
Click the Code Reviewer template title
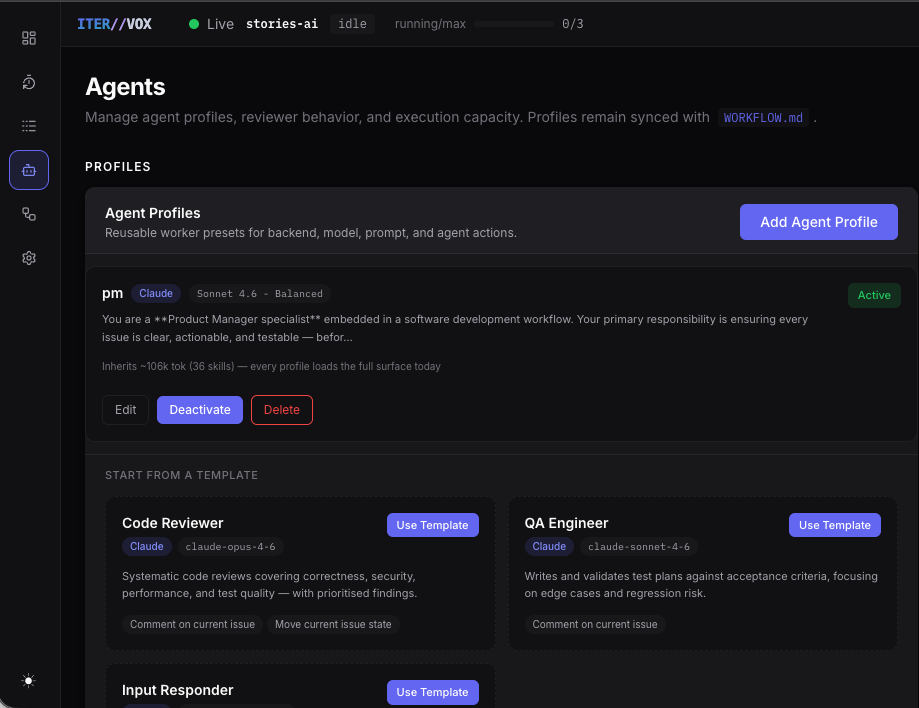coord(173,523)
